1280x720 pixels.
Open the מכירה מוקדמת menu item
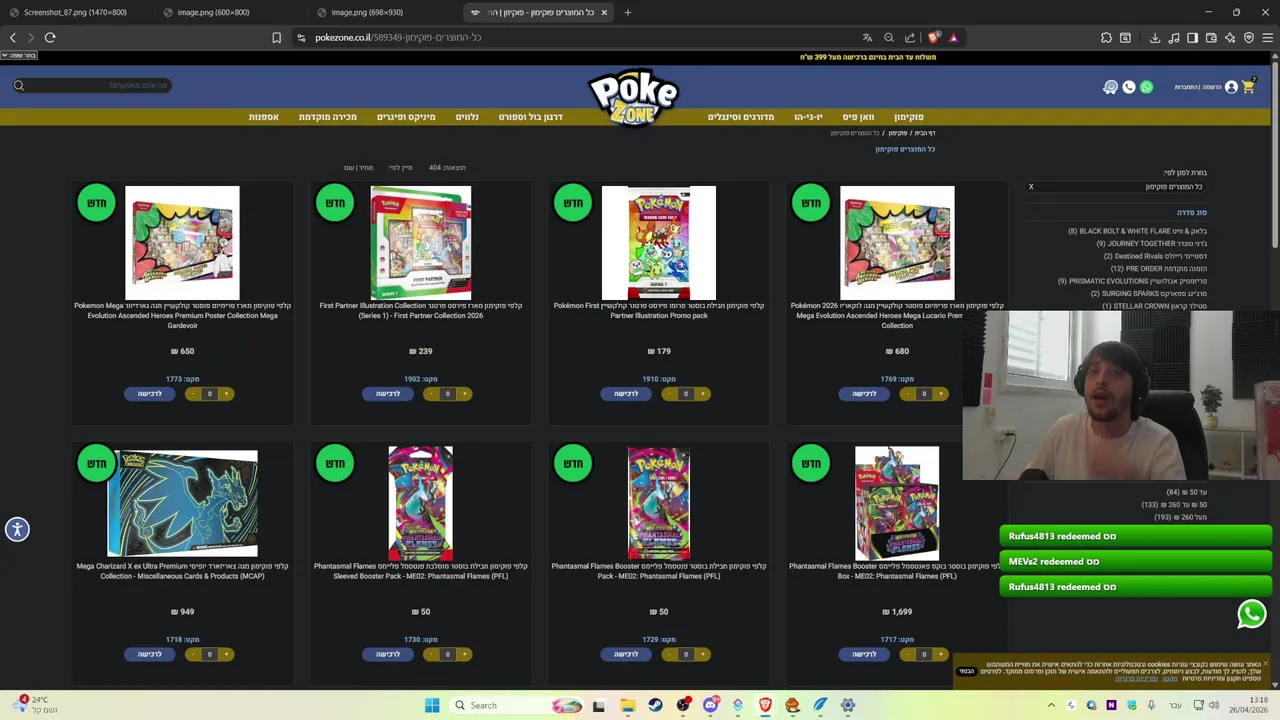click(x=327, y=117)
